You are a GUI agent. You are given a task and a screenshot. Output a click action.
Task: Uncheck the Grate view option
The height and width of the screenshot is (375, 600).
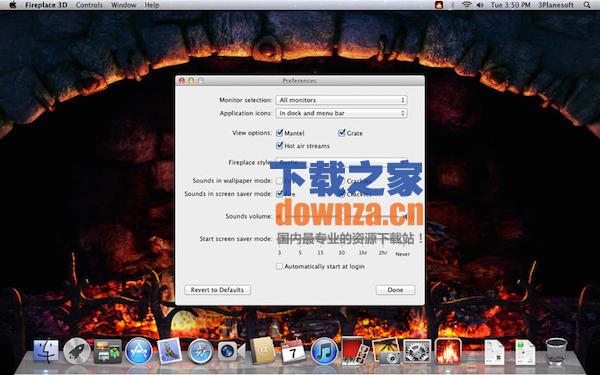click(342, 133)
